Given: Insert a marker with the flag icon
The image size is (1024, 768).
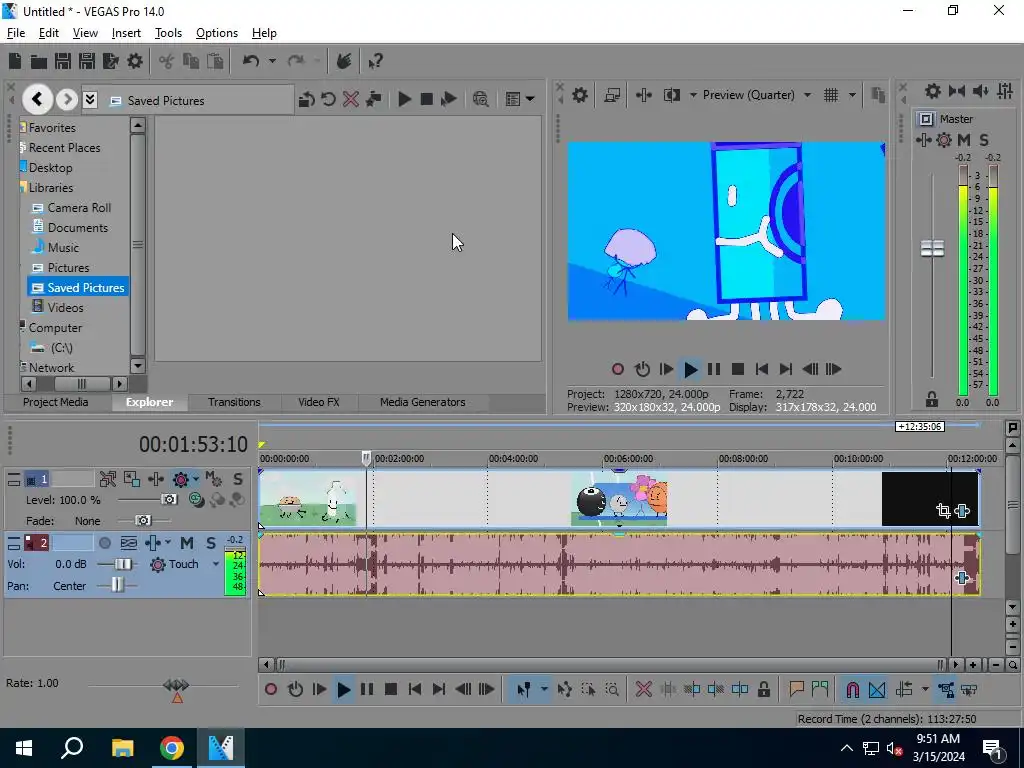Looking at the screenshot, I should 796,689.
